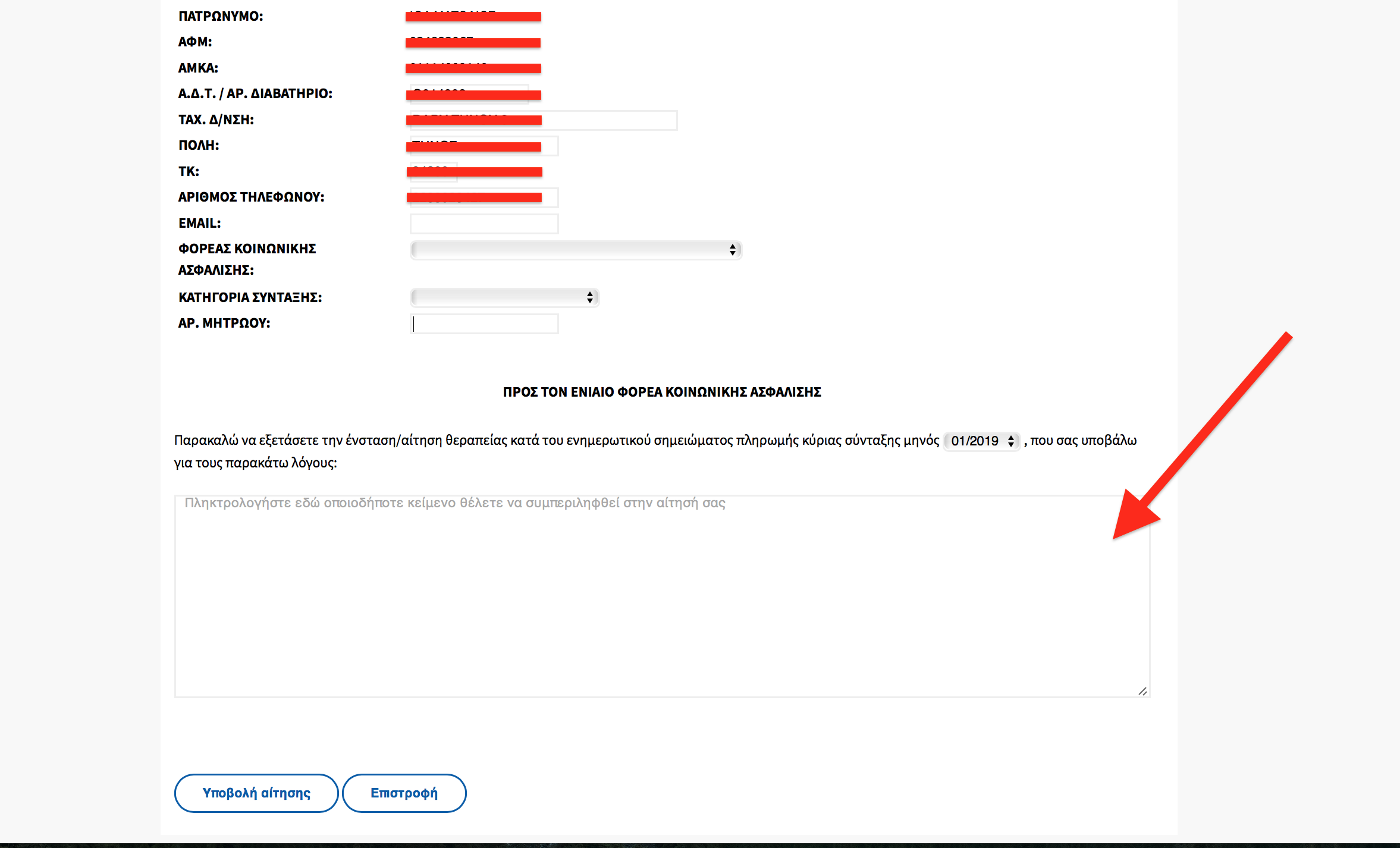The image size is (1400, 848).
Task: Grab the text area resize handle
Action: pyautogui.click(x=1142, y=691)
